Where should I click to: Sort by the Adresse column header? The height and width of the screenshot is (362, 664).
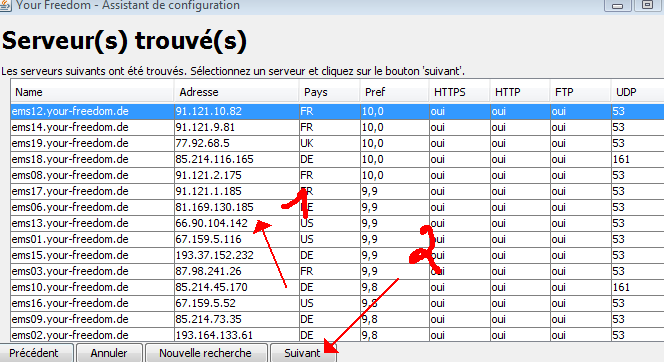236,92
